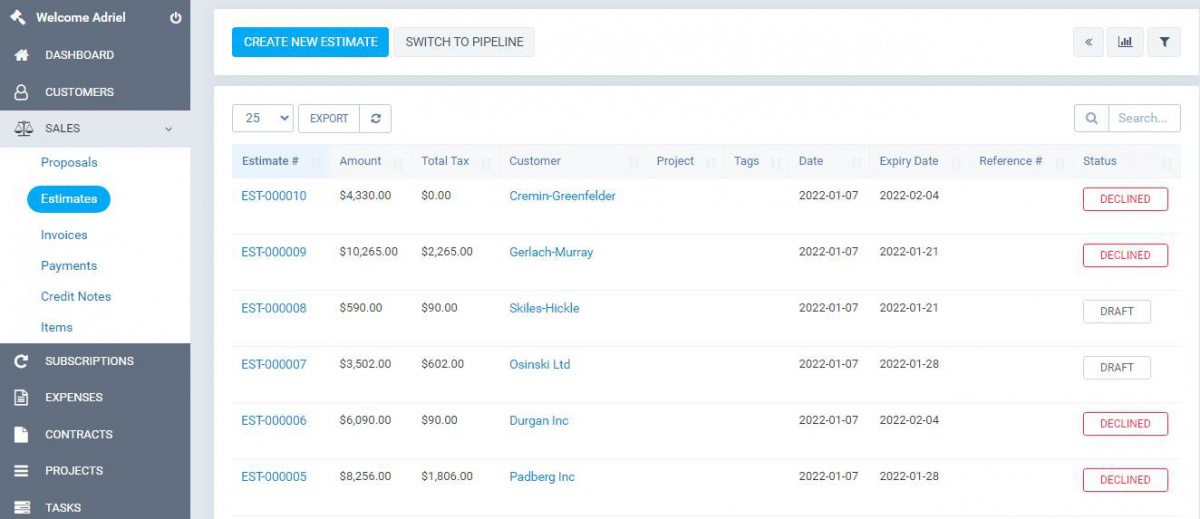Show the estimates chart icon

(1125, 42)
